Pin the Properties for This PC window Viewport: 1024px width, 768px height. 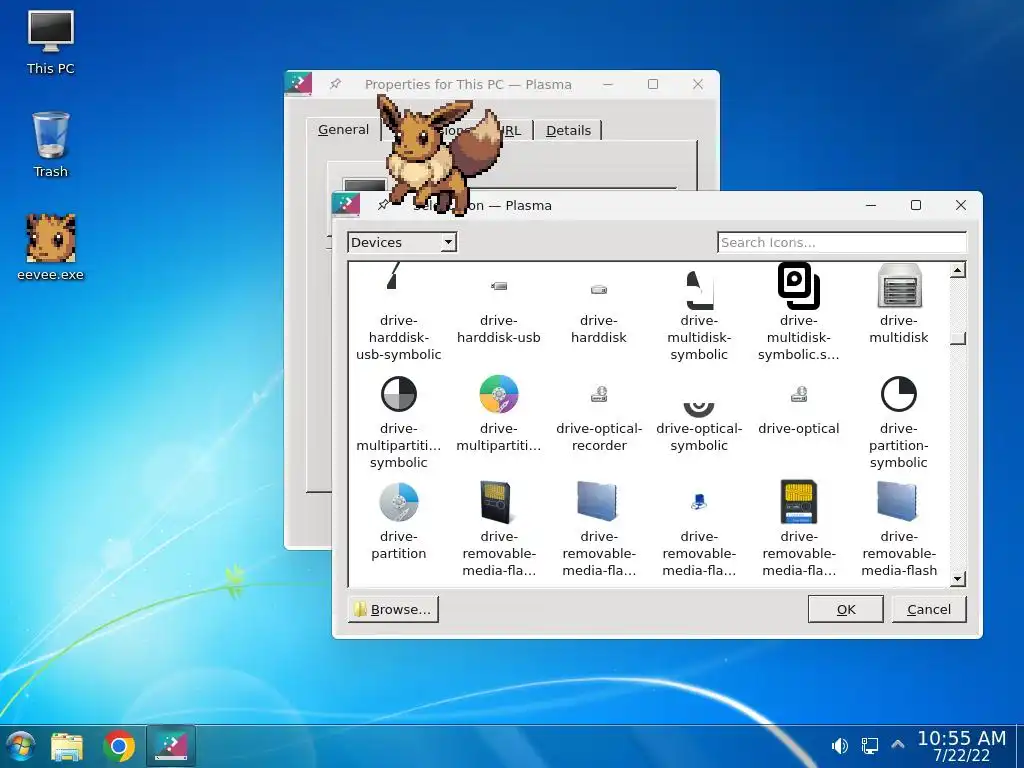335,84
